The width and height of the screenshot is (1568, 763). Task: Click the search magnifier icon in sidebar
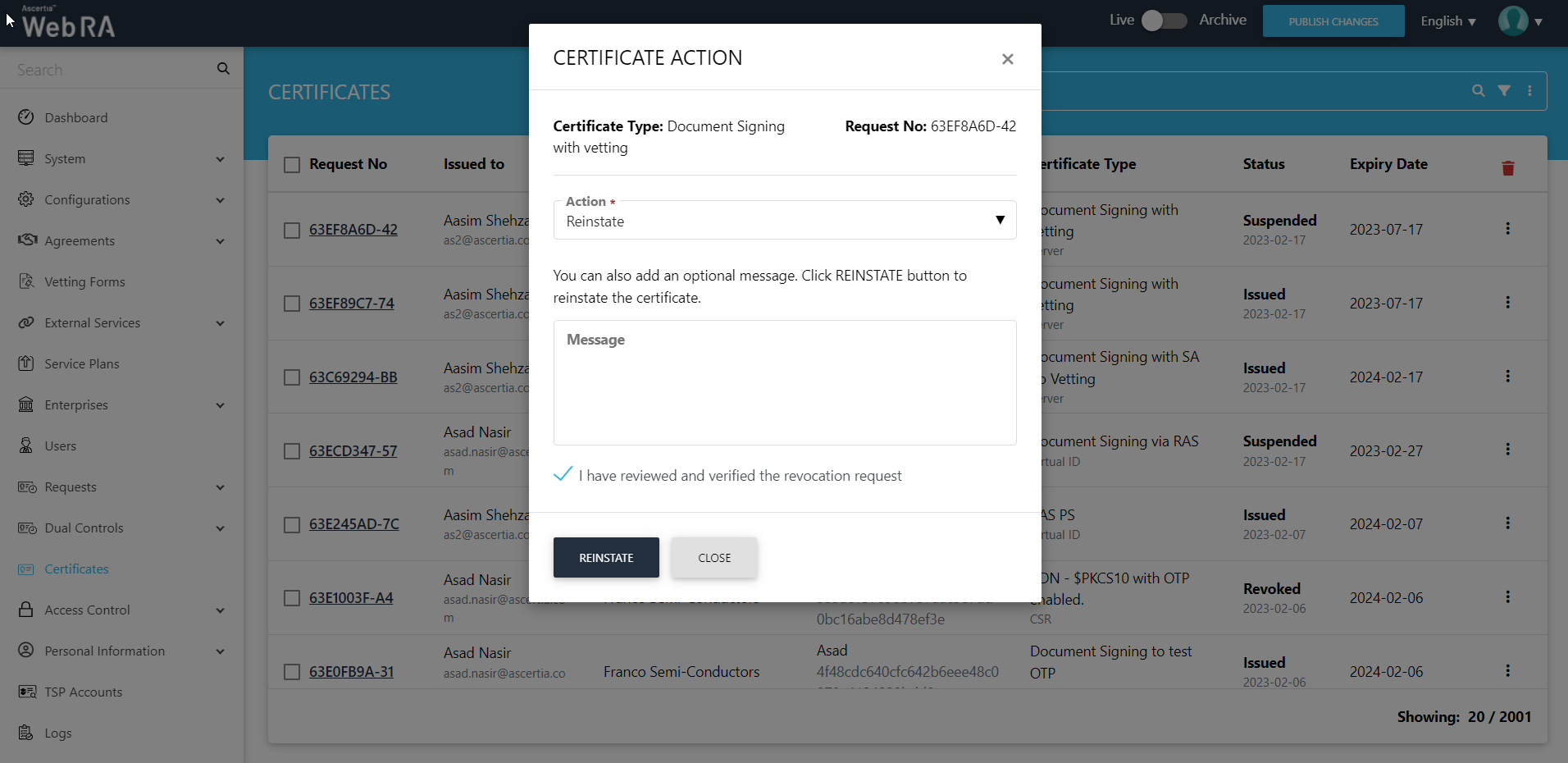click(223, 69)
